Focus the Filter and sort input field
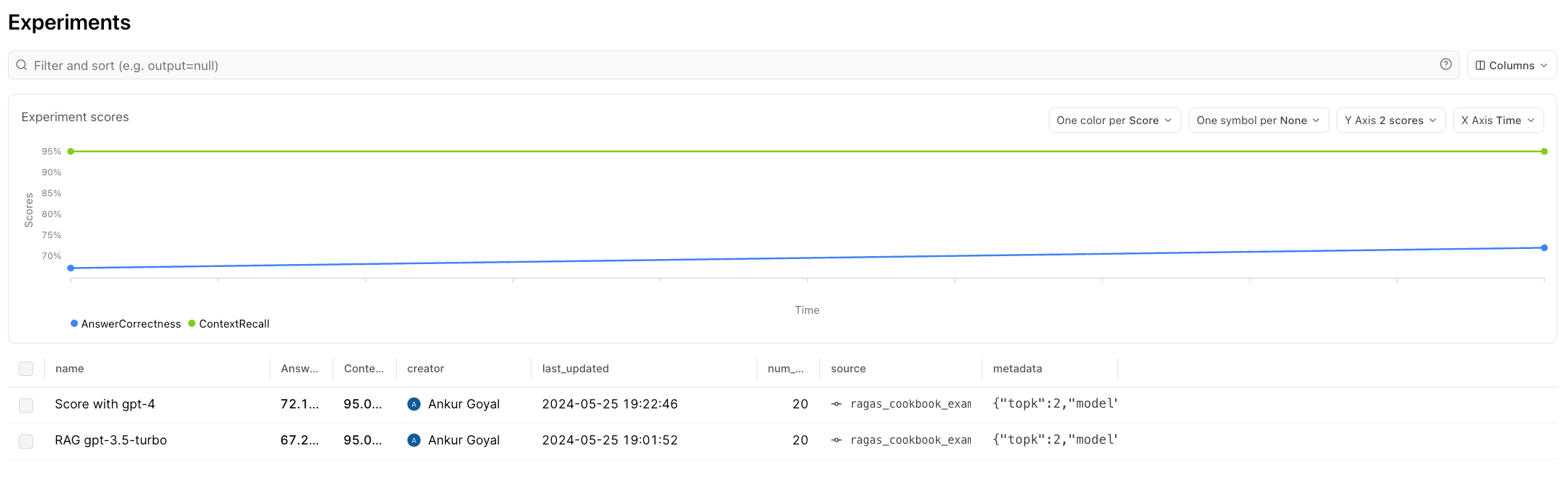Image resolution: width=1568 pixels, height=482 pixels. coord(734,65)
